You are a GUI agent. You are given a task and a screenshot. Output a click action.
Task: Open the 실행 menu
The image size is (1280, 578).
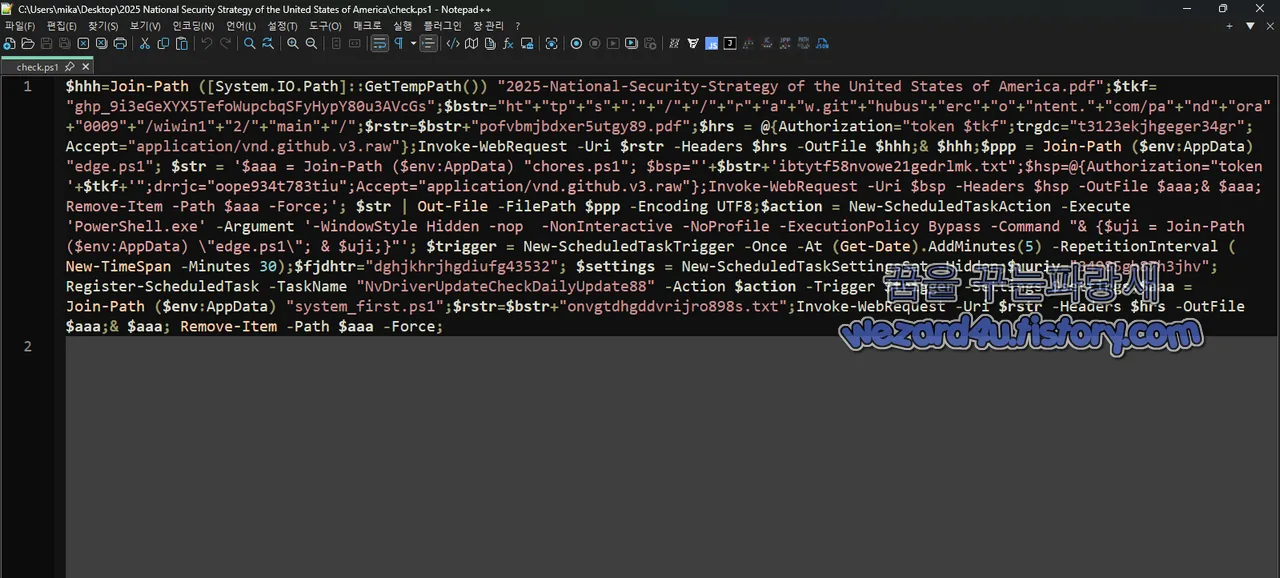point(402,26)
